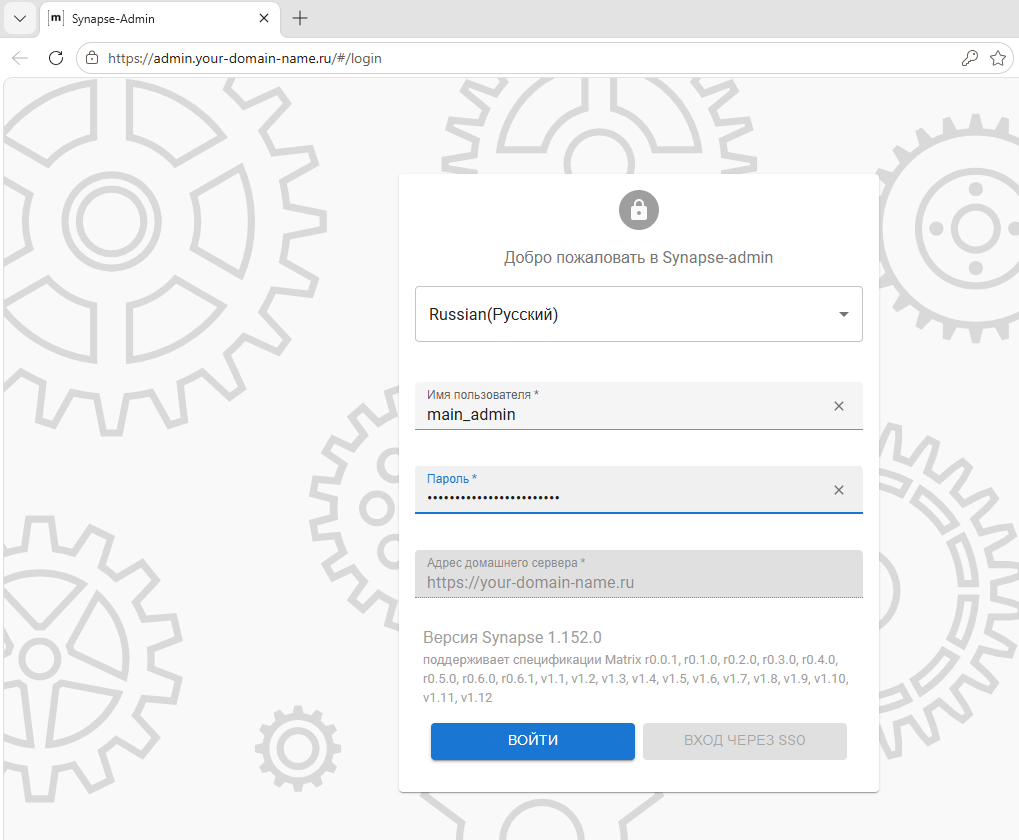Click the supported Matrix specifications text
The image size is (1019, 840).
(636, 679)
